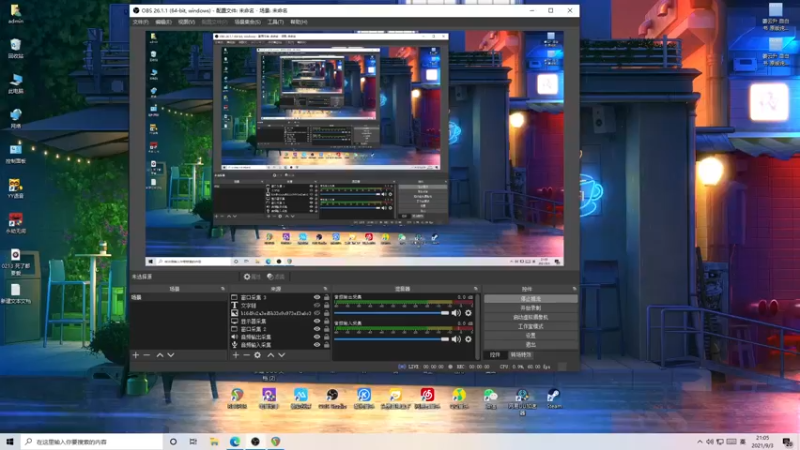This screenshot has width=800, height=450.
Task: Toggle visibility of the 文字 text source
Action: (x=317, y=305)
